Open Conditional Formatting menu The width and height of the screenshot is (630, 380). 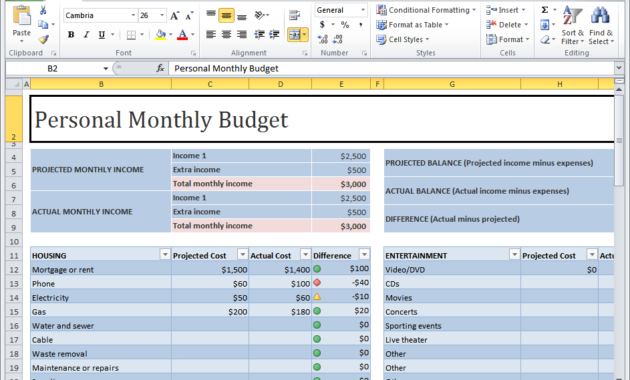pos(426,10)
